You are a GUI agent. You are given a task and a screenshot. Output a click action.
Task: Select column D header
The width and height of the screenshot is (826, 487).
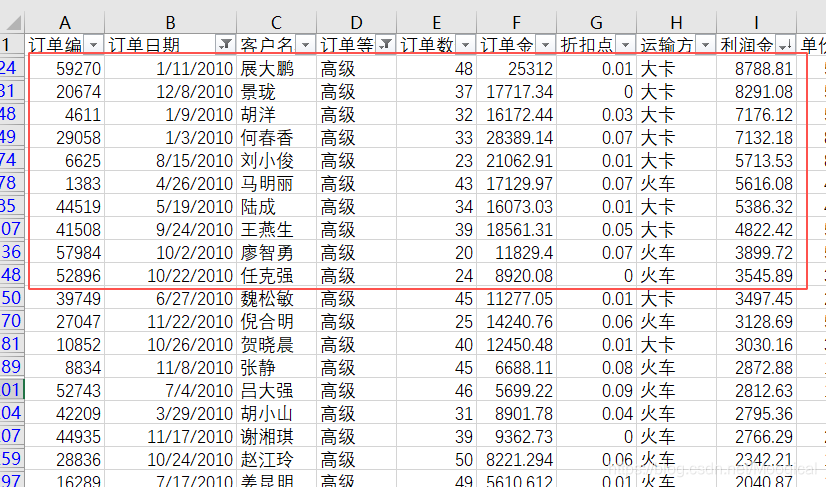(x=356, y=23)
